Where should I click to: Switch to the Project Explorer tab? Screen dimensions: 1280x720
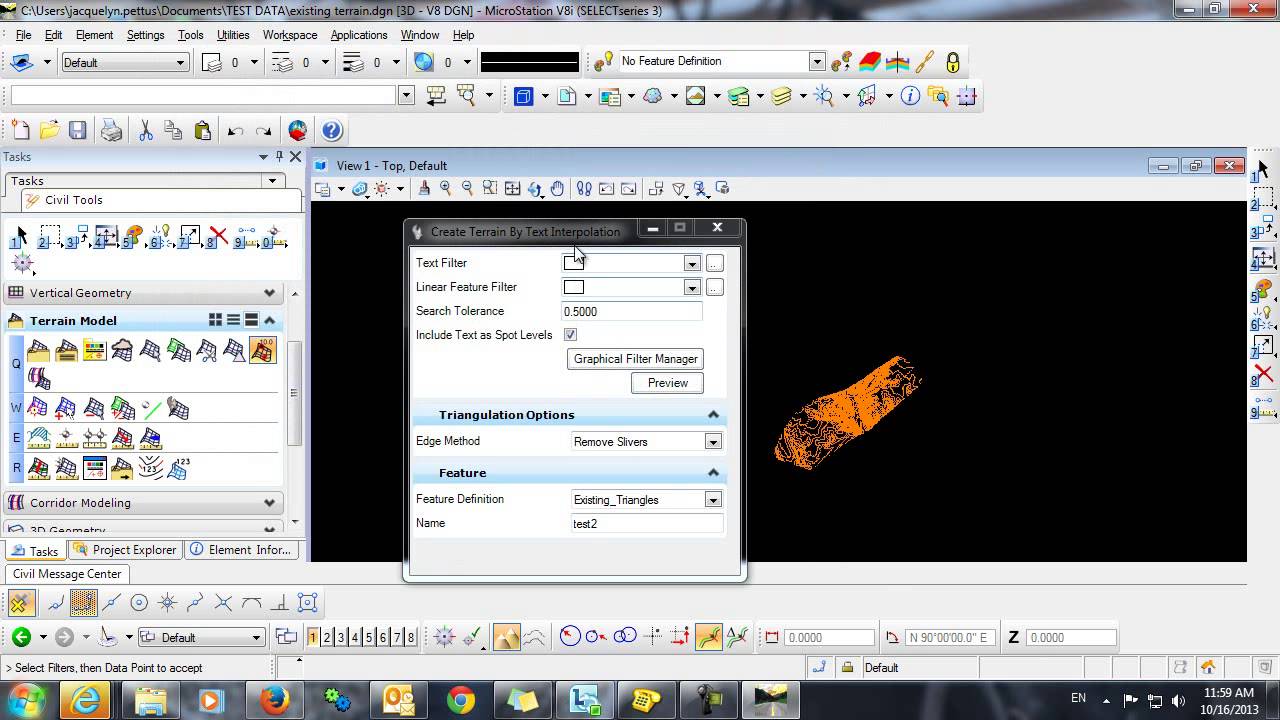125,550
